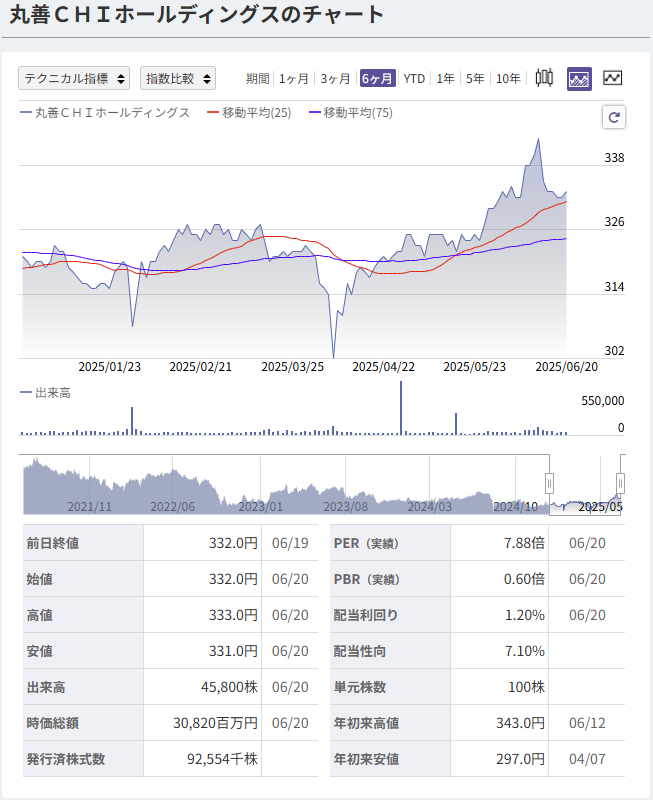Select the area chart view icon
Viewport: 653px width, 800px height.
[579, 79]
